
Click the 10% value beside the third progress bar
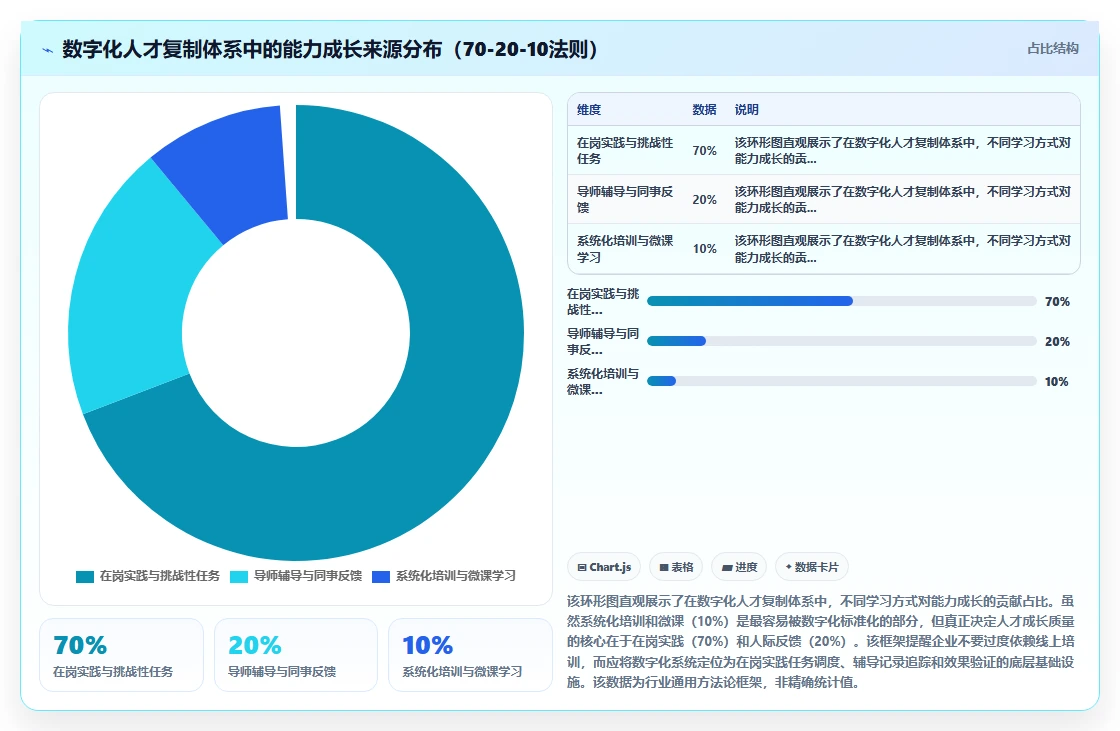[1056, 382]
